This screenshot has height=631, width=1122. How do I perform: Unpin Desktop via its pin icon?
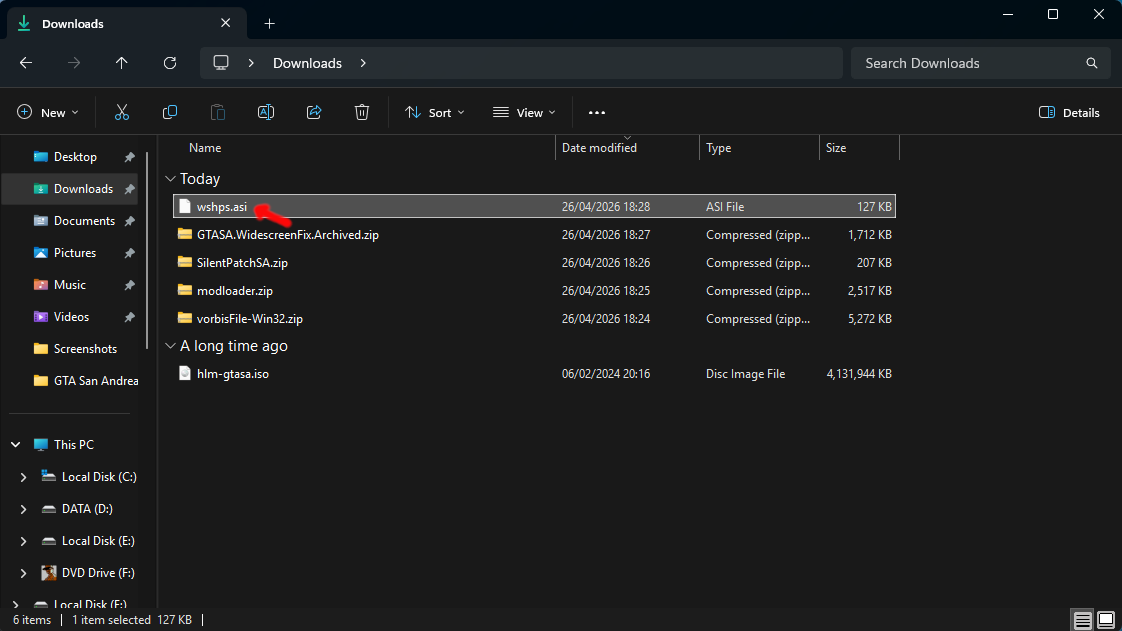point(130,157)
